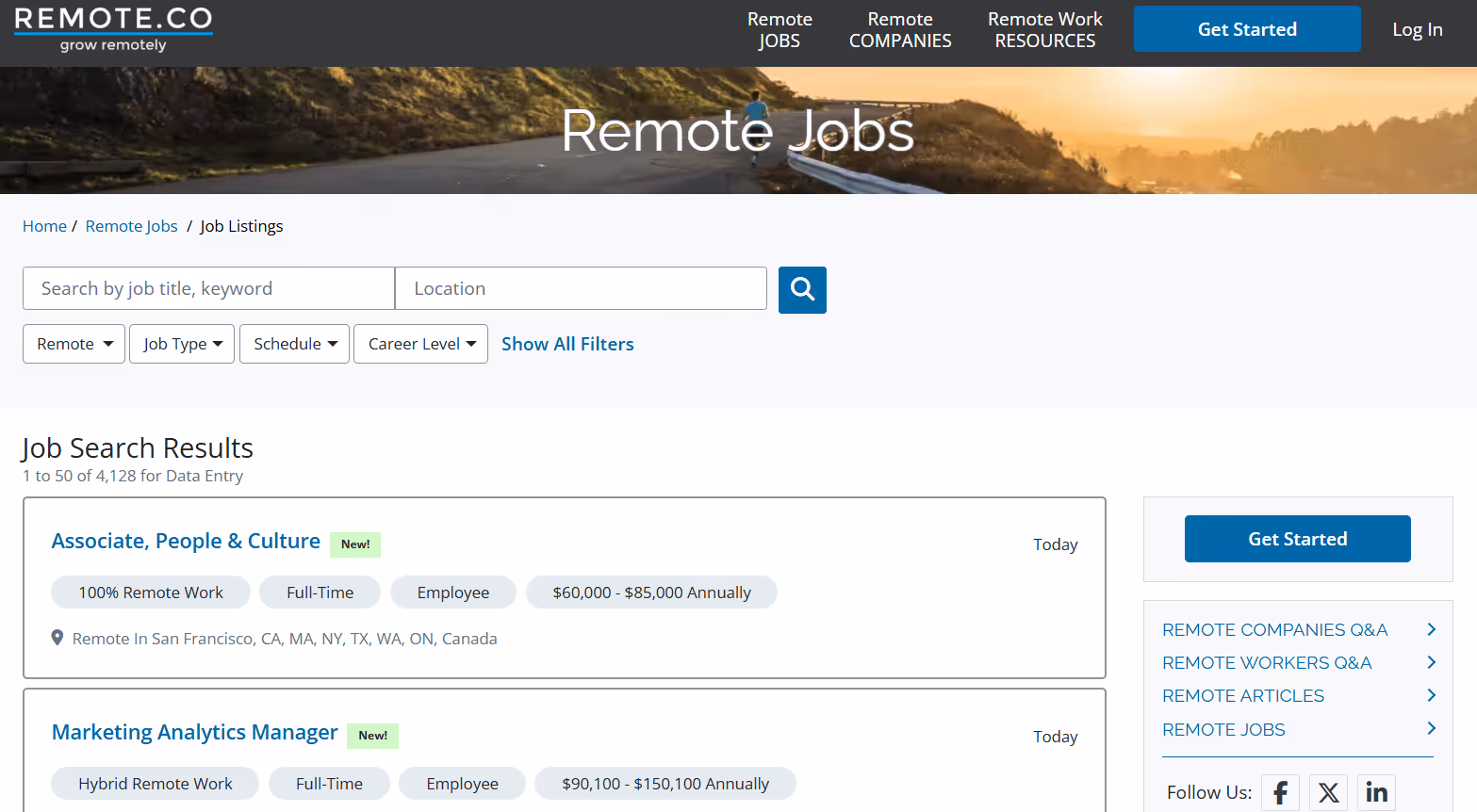
Task: Focus the Location input field
Action: coord(581,288)
